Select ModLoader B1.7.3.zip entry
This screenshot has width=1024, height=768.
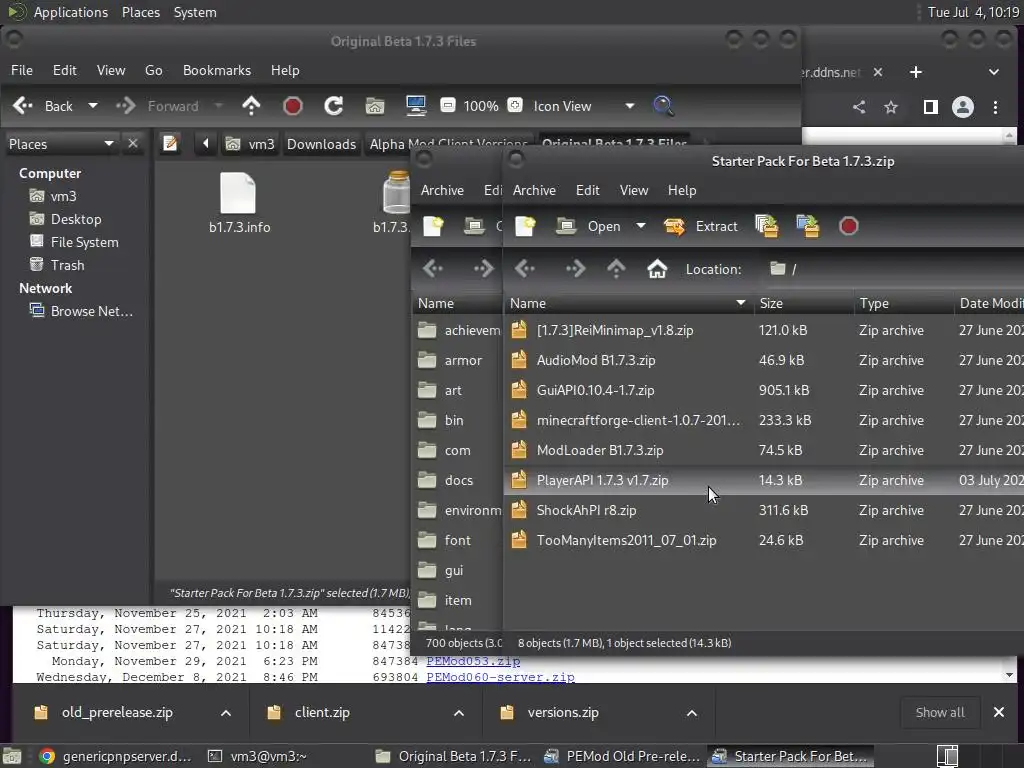click(764, 451)
